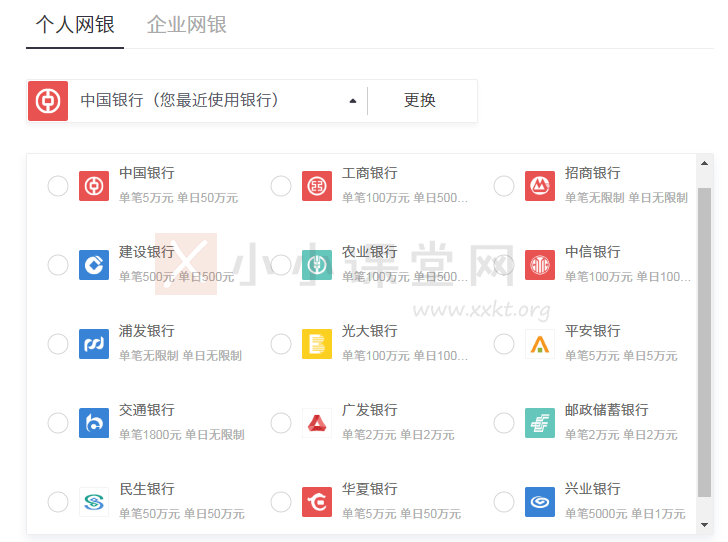Click the blue 浦发银行 logo
This screenshot has height=542, width=728.
[x=94, y=344]
